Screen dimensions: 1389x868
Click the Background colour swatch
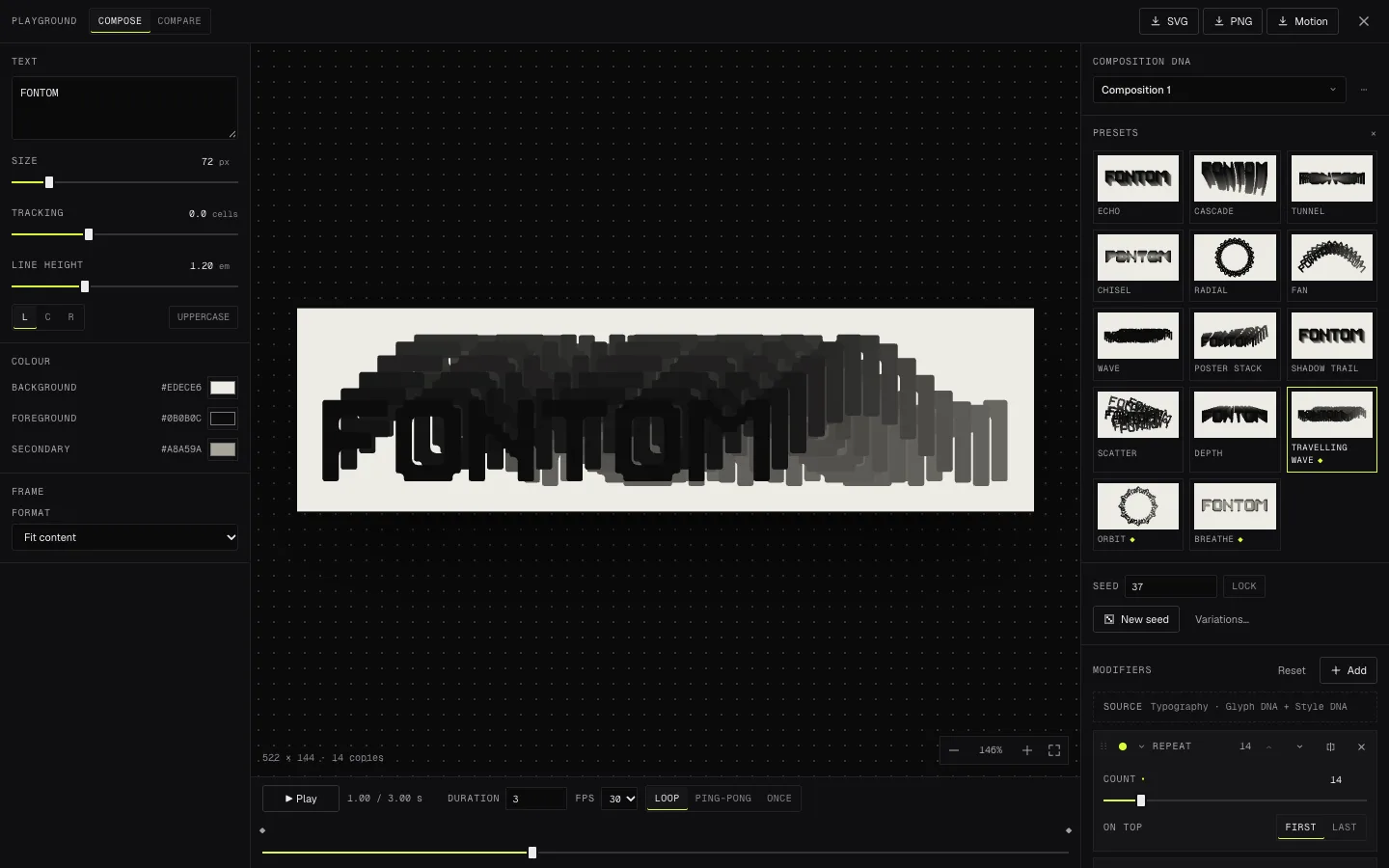223,388
